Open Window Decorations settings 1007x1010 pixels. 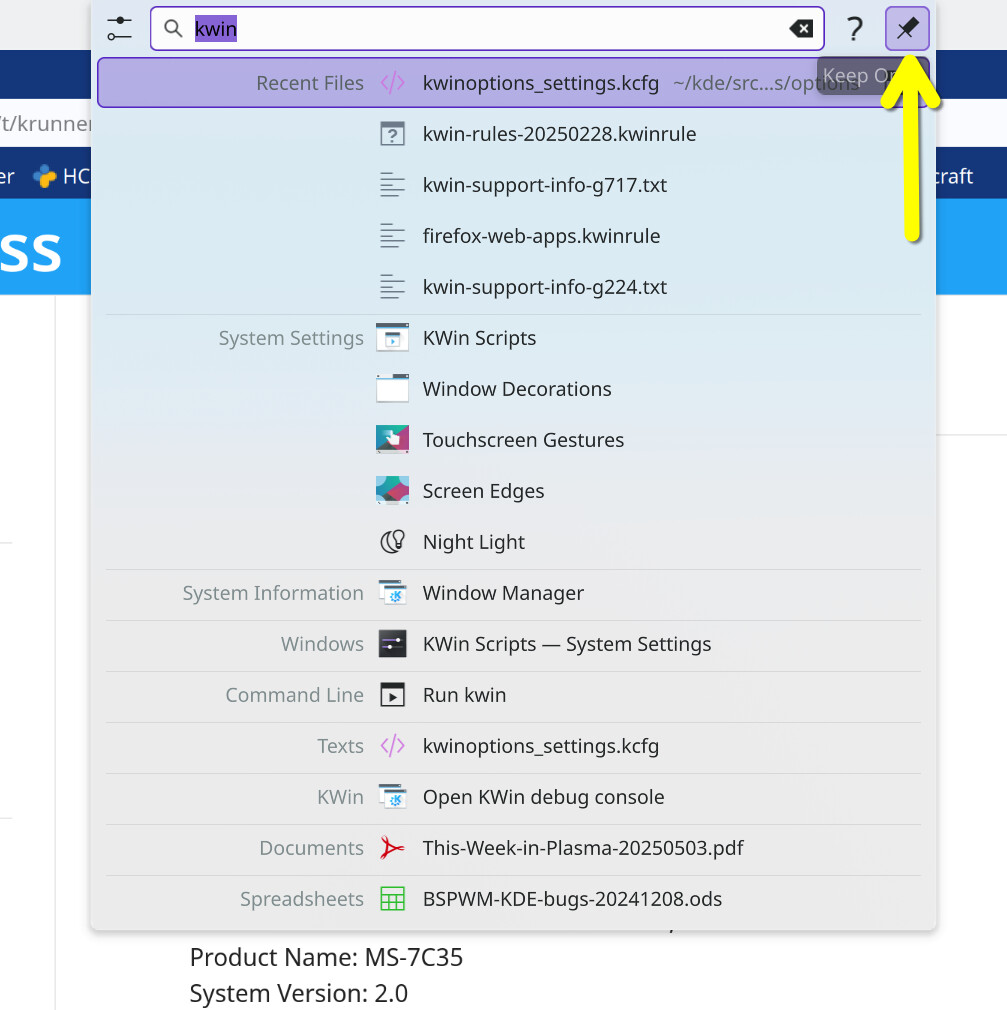click(x=513, y=389)
